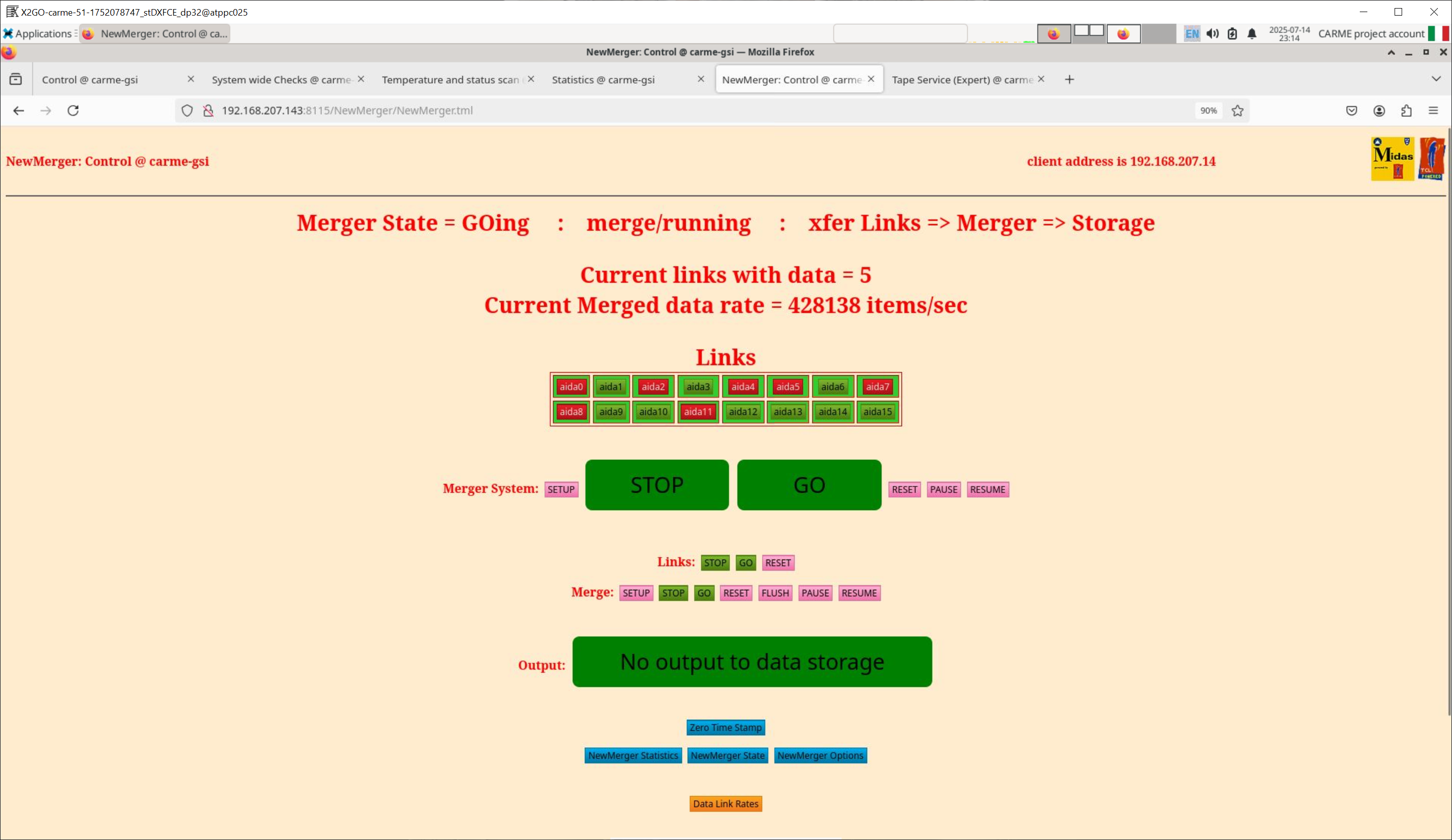Click the volume speaker tray icon
The image size is (1452, 840).
pos(1212,33)
